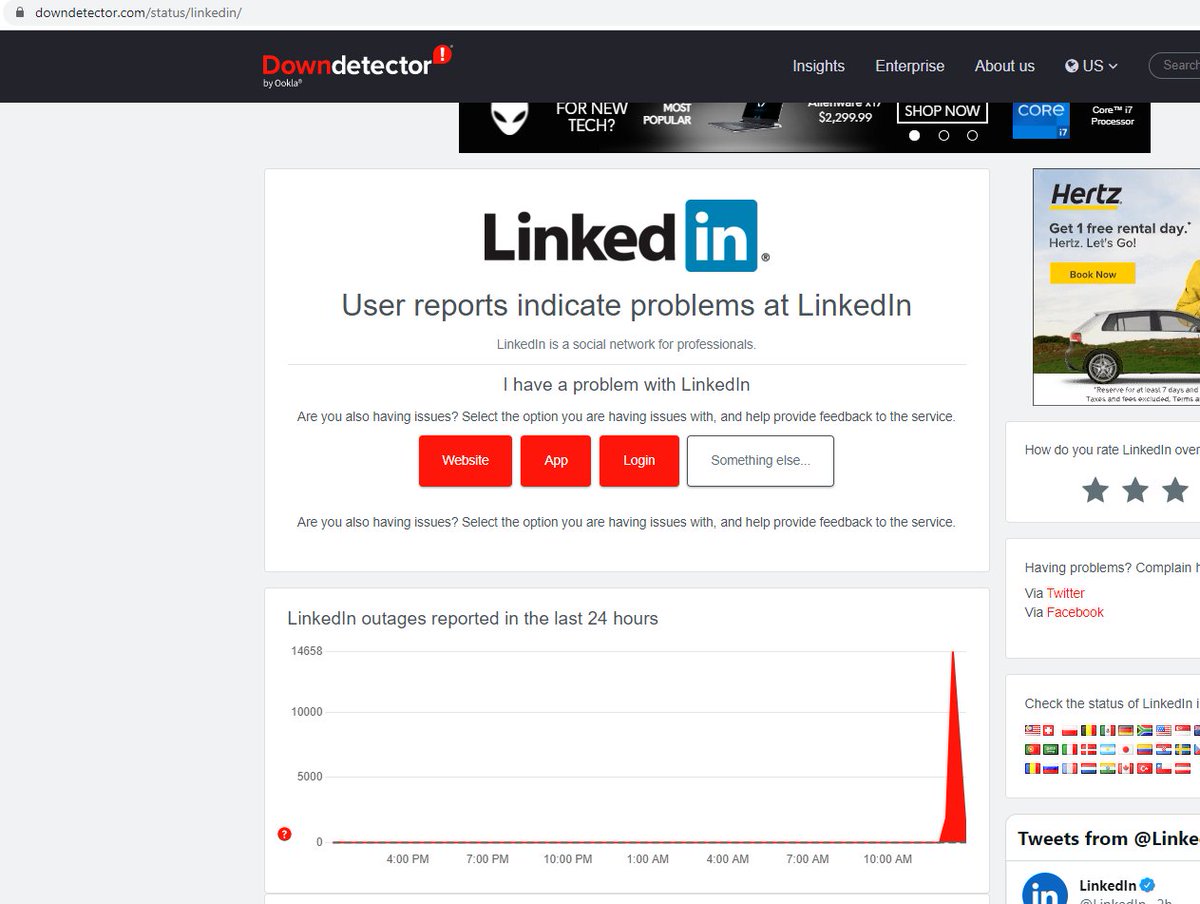Viewport: 1200px width, 904px height.
Task: Select the India flag
Action: tap(1108, 768)
